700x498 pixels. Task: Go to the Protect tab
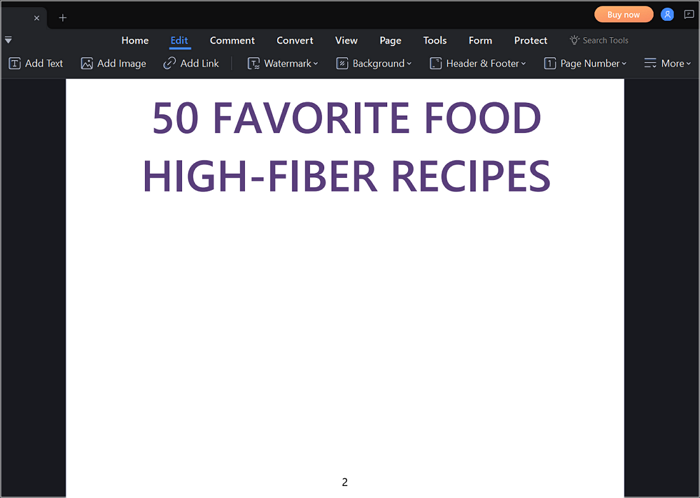[530, 40]
